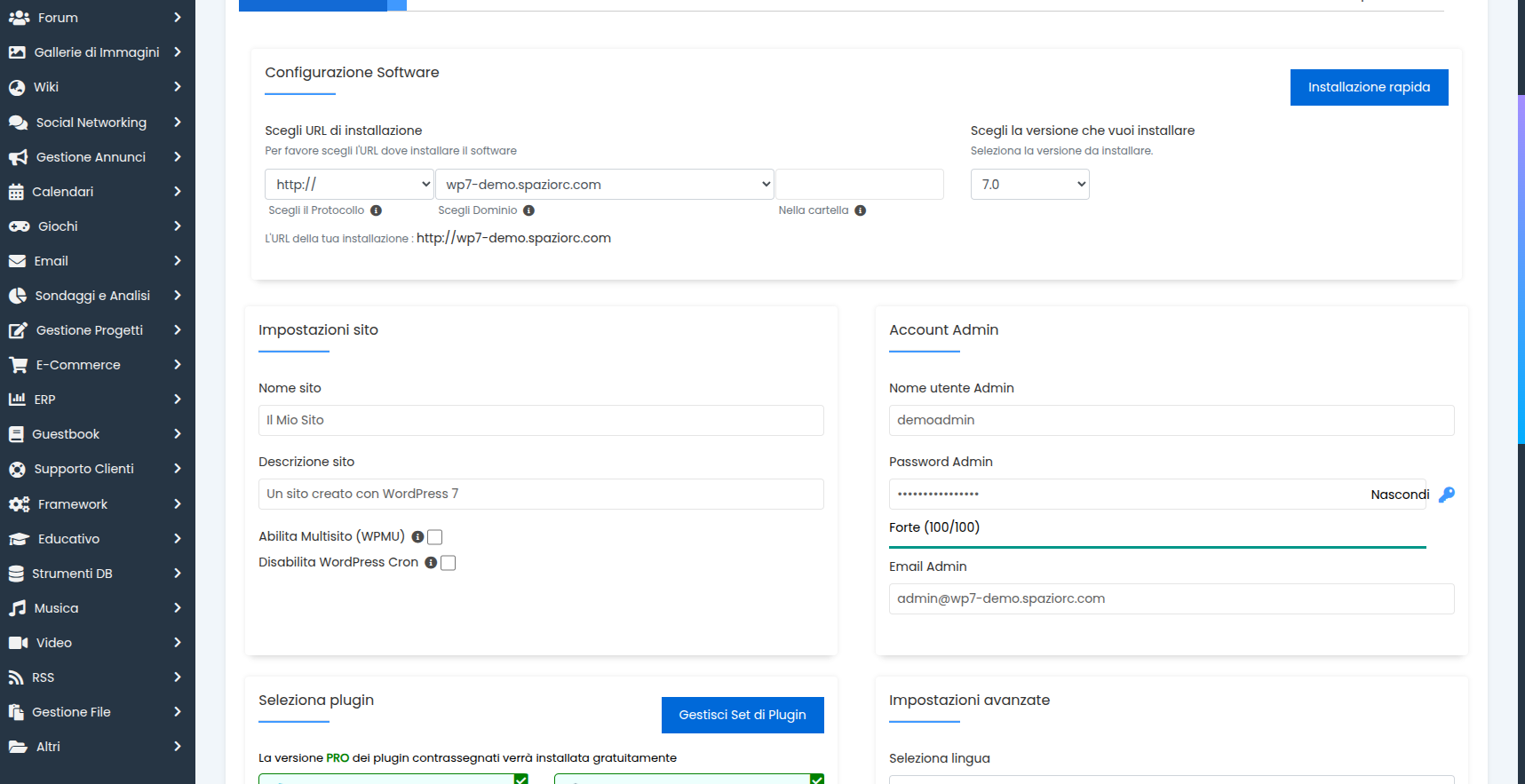Click the Educativo graduation cap icon
This screenshot has height=784, width=1525.
point(19,539)
